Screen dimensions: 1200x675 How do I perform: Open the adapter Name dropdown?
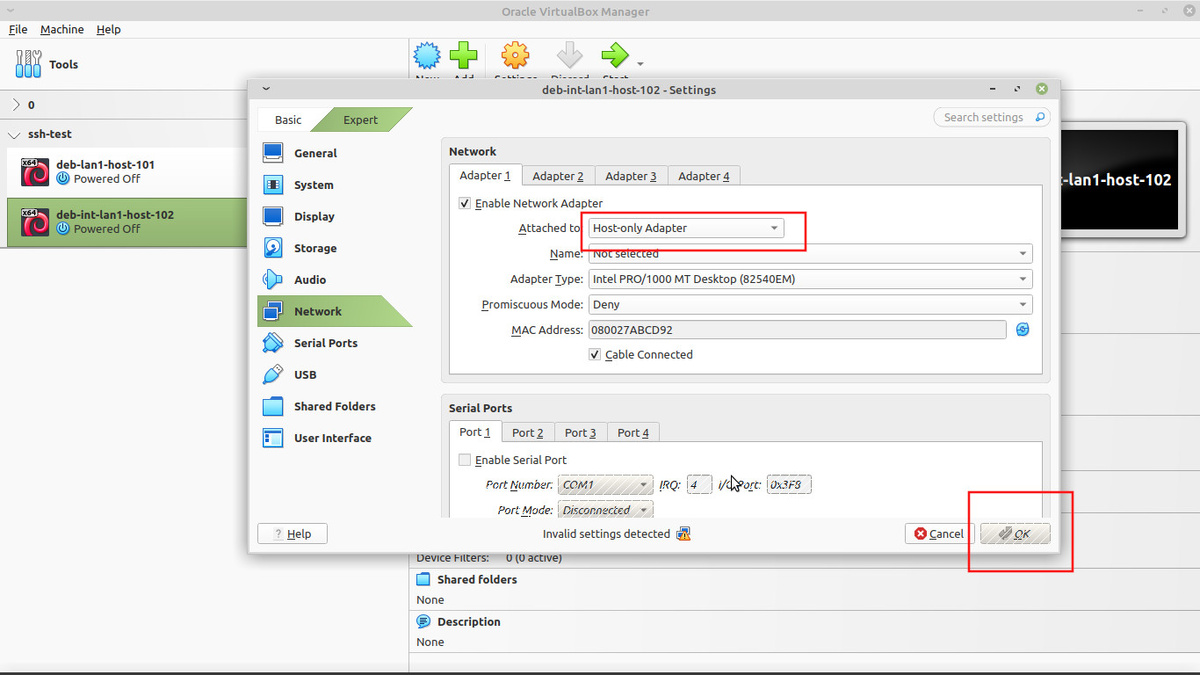[x=810, y=254]
